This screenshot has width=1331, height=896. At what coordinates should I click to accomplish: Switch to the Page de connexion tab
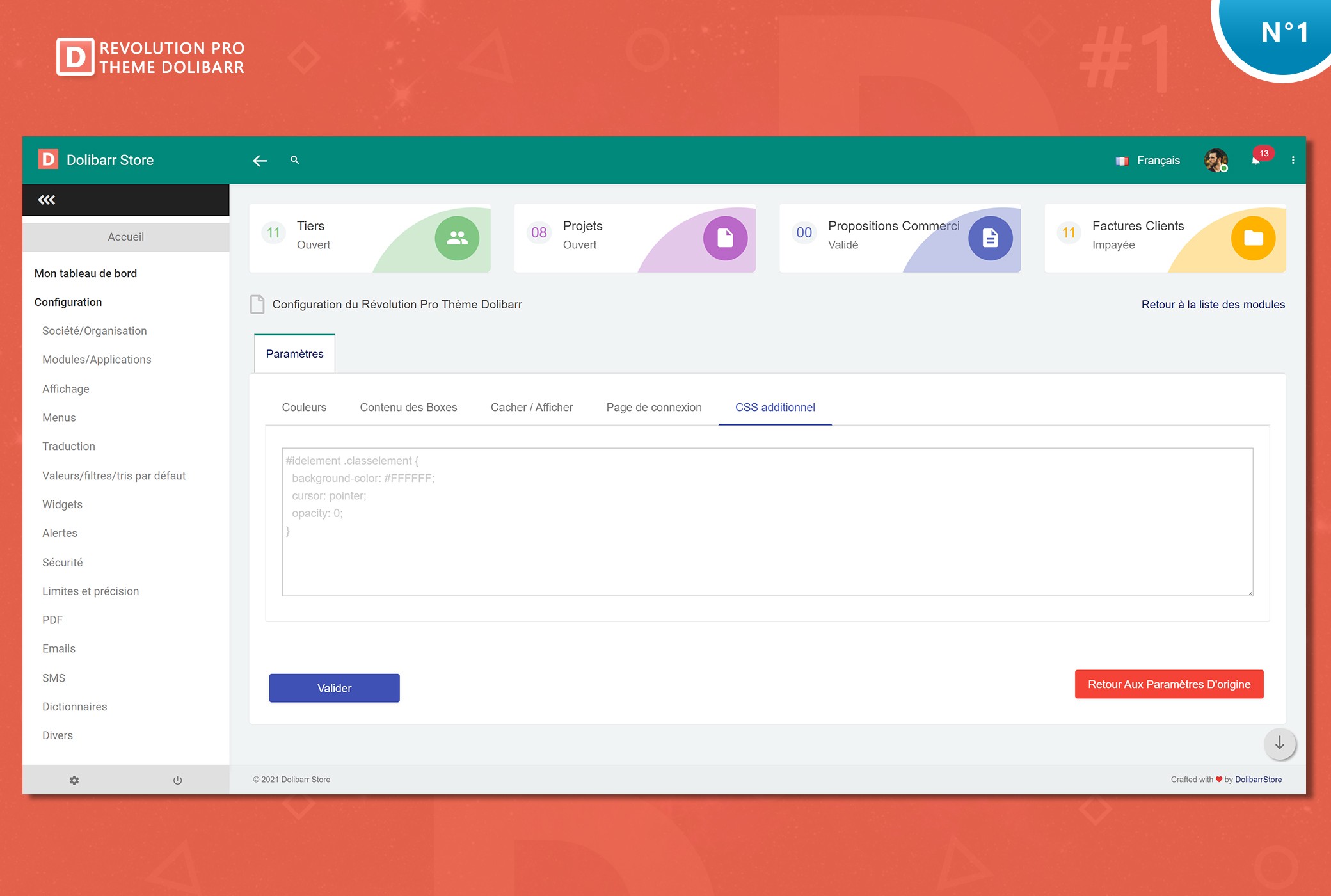coord(653,407)
